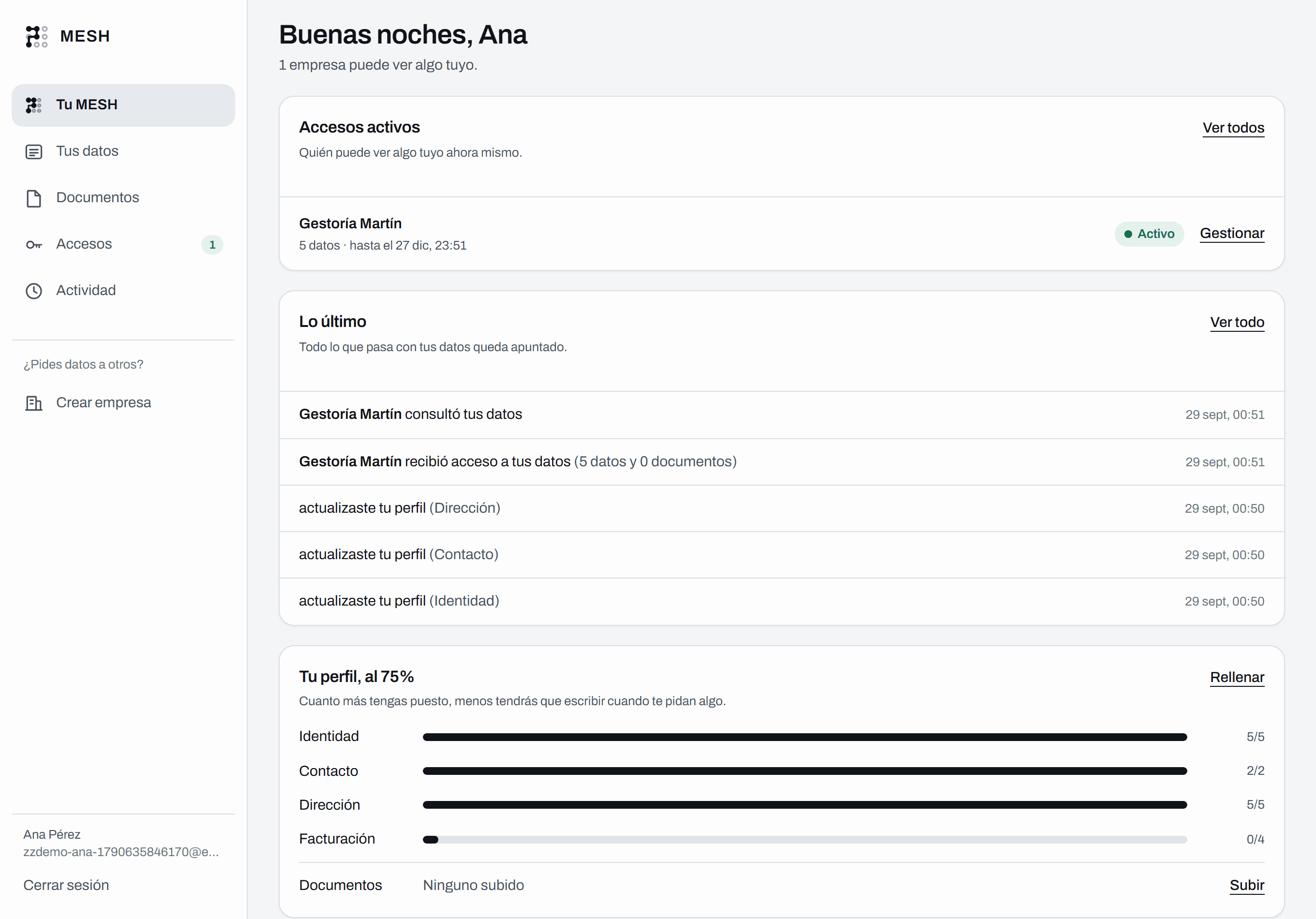Screen dimensions: 1316x919
Task: Click 'actualizaste tu perfil (Contacto)' row
Action: [x=781, y=555]
